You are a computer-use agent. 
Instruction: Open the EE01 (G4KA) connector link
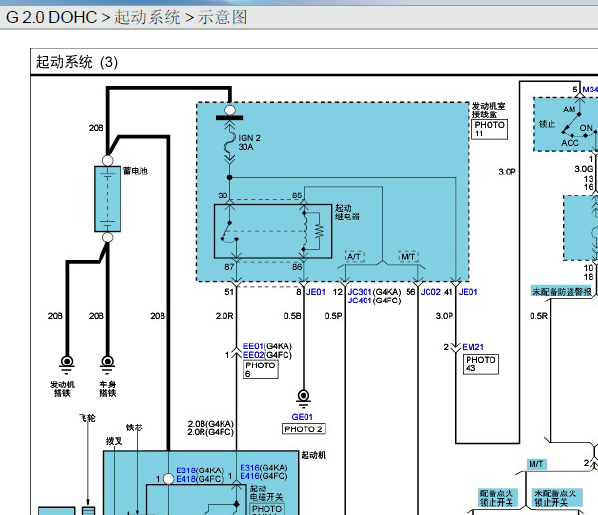253,346
